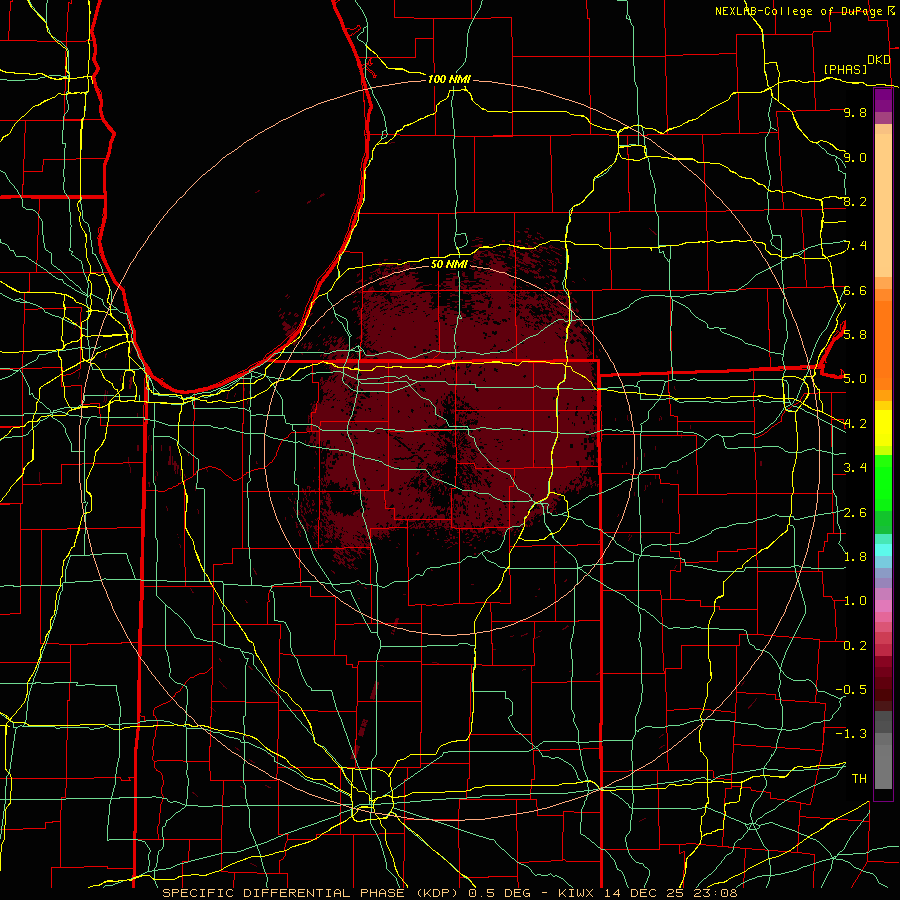900x900 pixels.
Task: Click the 1.8 legend value
Action: (855, 556)
